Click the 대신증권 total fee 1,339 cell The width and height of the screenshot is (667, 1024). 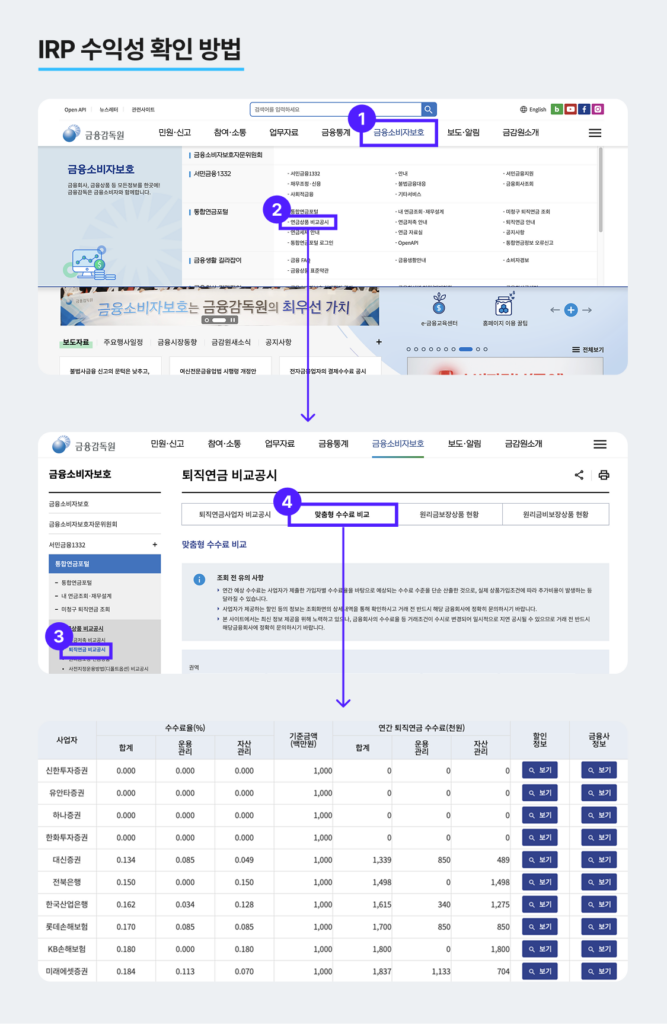pos(362,859)
